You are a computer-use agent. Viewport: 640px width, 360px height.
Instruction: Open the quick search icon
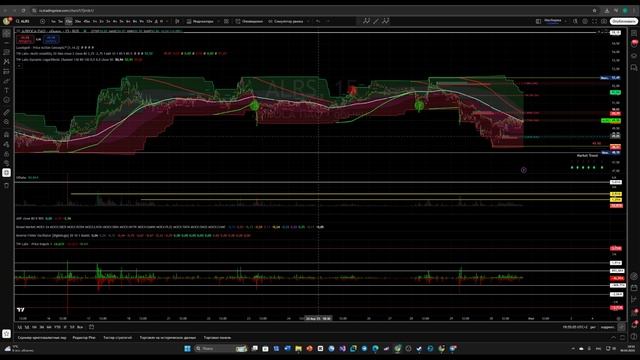click(575, 21)
